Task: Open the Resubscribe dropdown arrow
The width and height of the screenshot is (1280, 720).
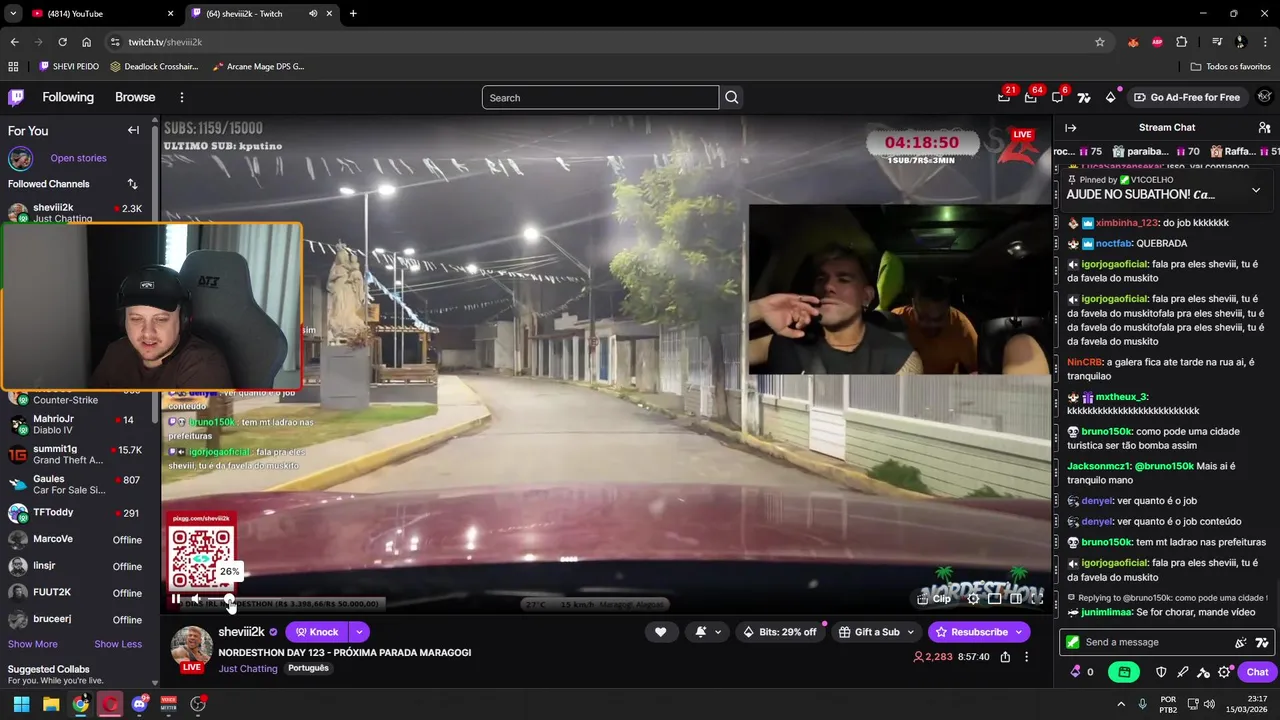Action: [x=1019, y=632]
